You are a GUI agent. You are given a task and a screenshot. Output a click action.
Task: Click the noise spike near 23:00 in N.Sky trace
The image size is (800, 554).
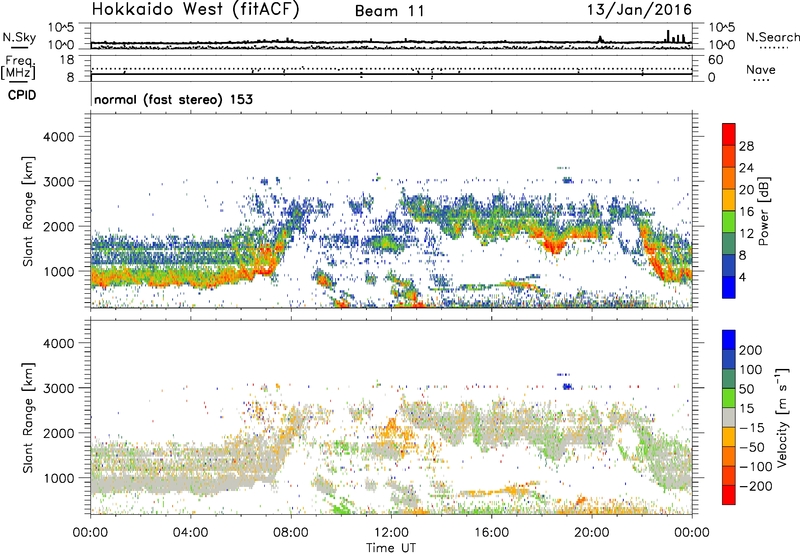(668, 36)
